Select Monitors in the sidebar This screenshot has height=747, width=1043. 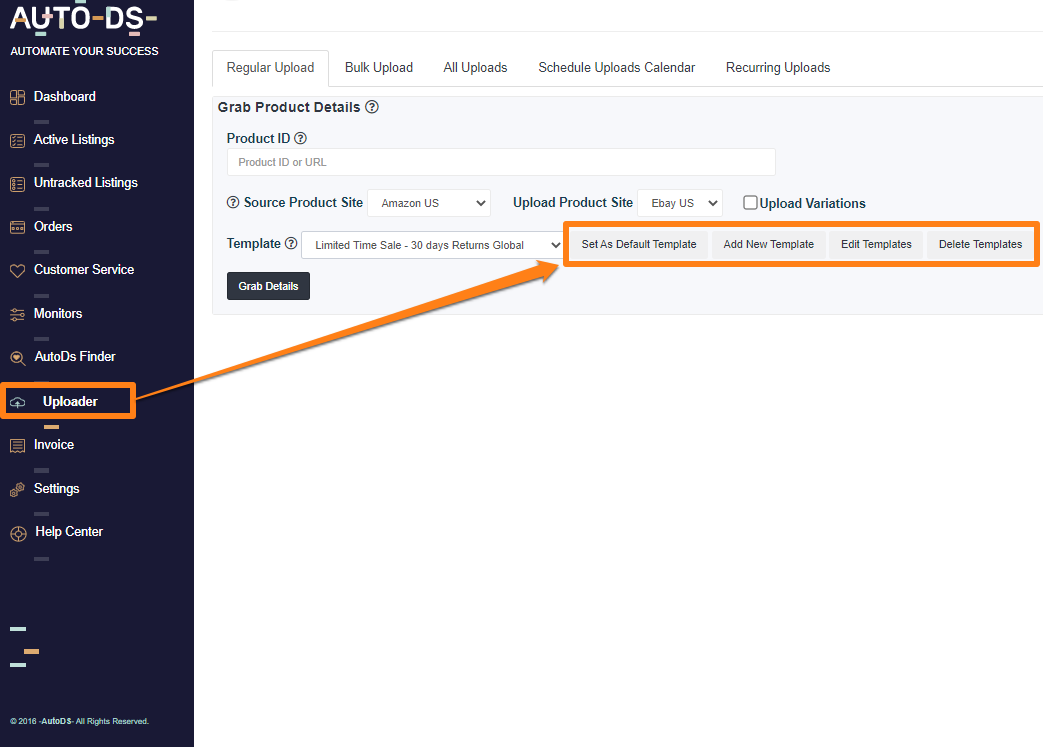pyautogui.click(x=58, y=314)
